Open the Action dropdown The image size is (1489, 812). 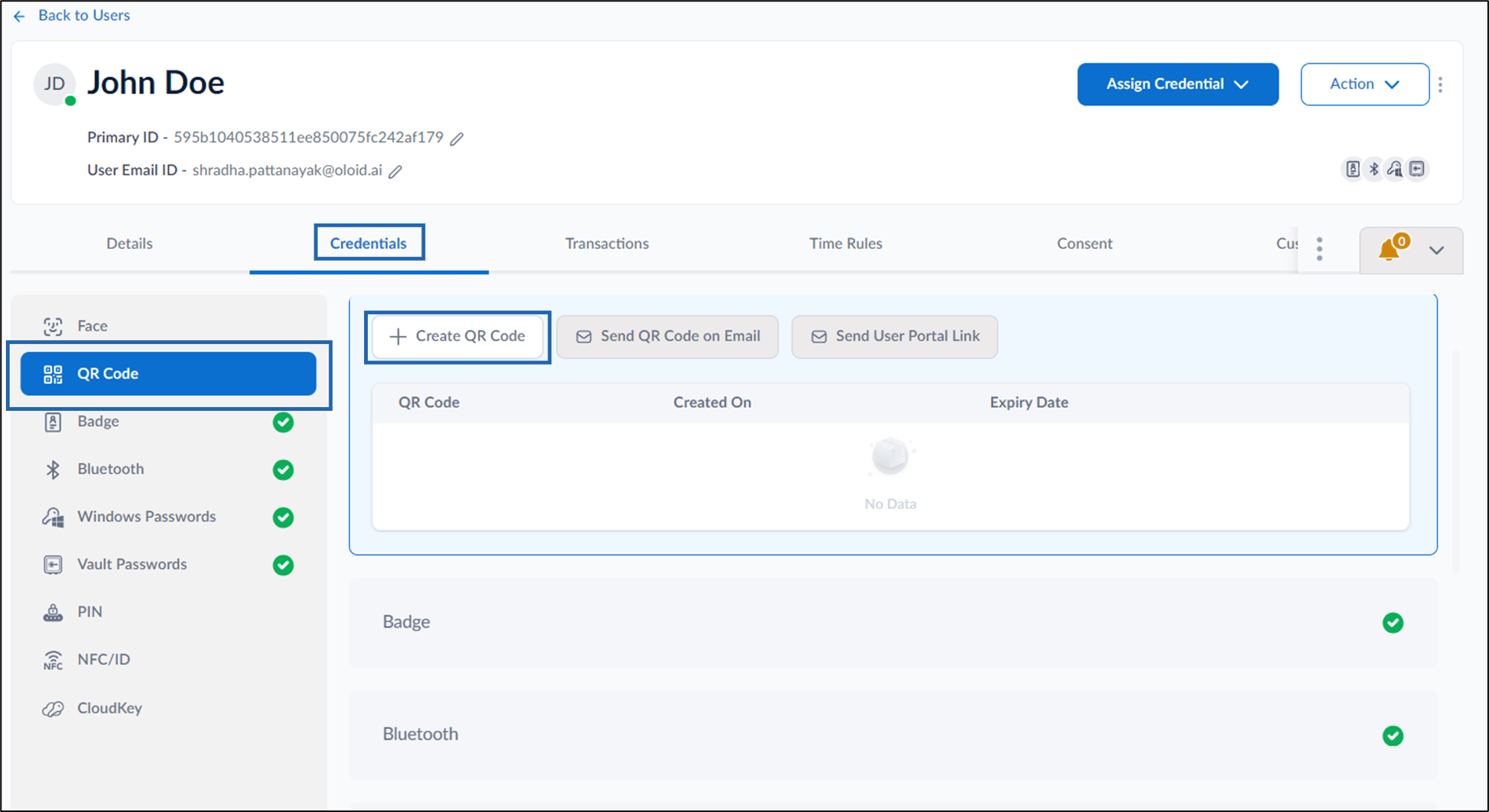pyautogui.click(x=1364, y=85)
